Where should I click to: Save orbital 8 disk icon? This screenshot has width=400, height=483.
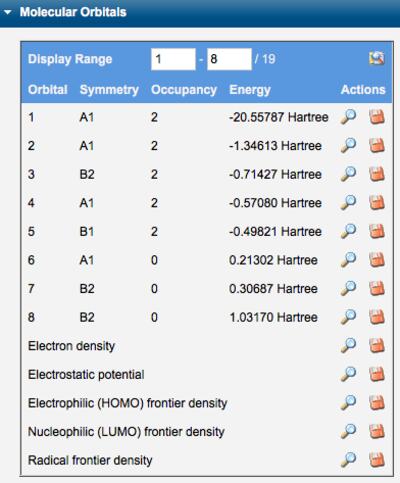coord(377,317)
